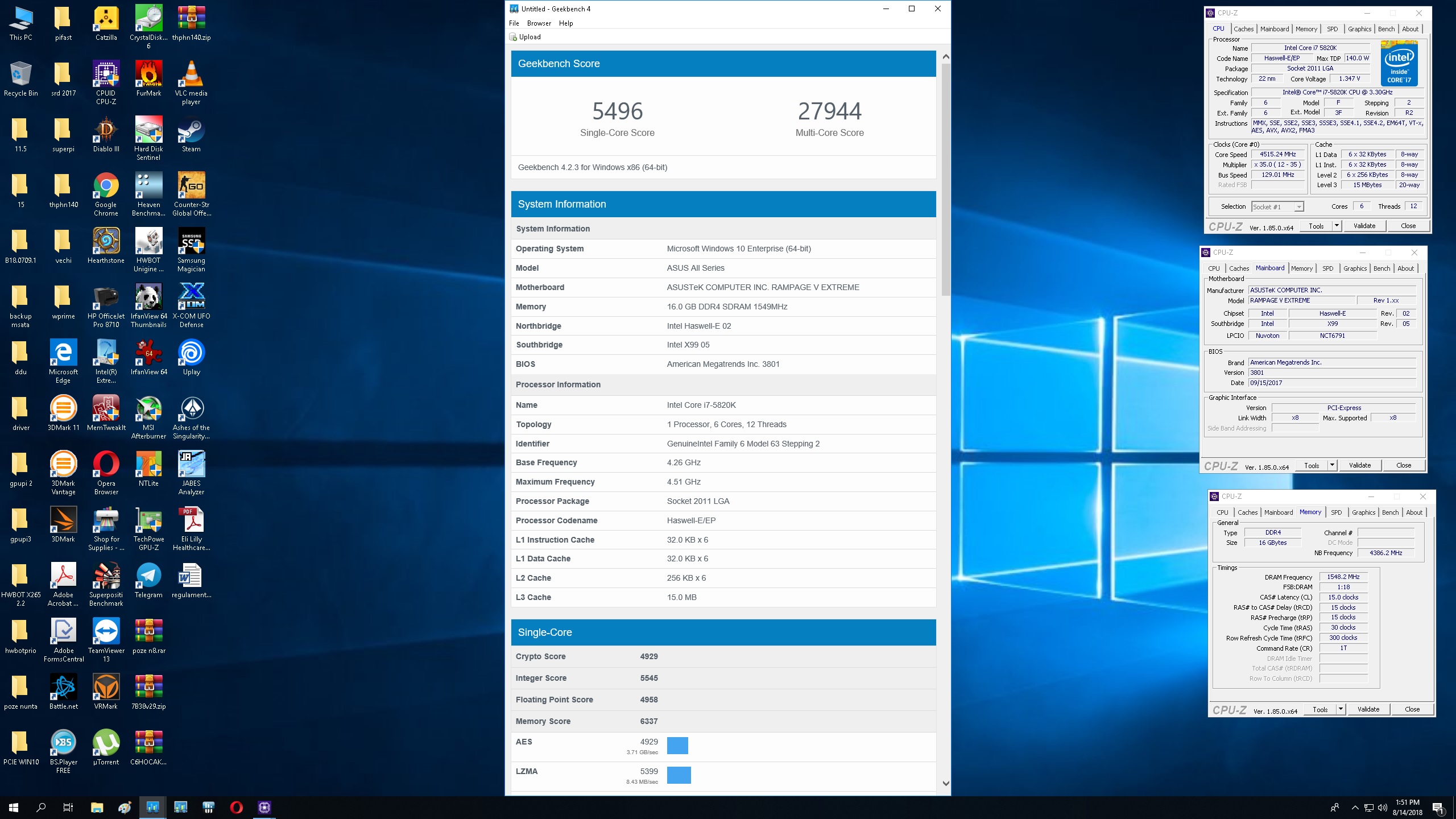The width and height of the screenshot is (1456, 819).
Task: Click Geekbench scrollbar up arrow
Action: (946, 57)
